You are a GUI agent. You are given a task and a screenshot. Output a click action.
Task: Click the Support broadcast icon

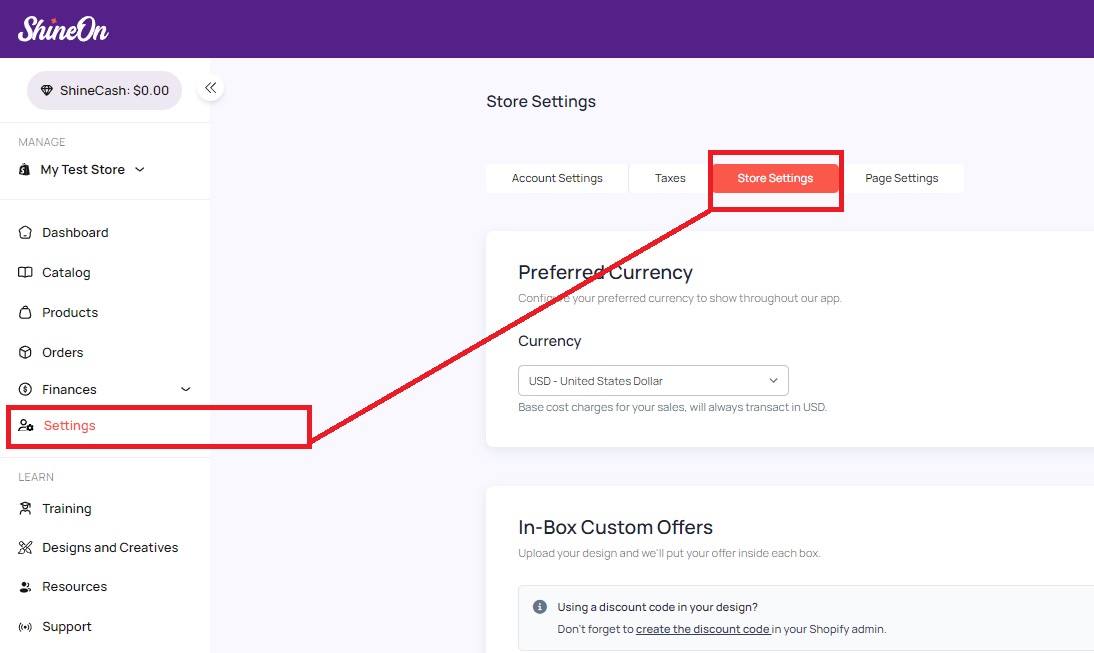pyautogui.click(x=25, y=626)
